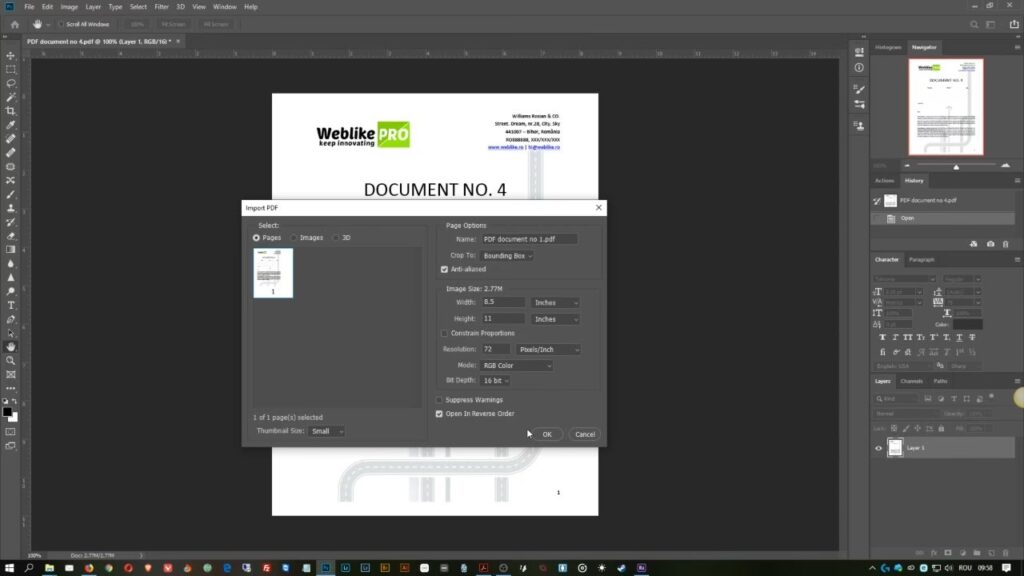Image resolution: width=1024 pixels, height=576 pixels.
Task: Select the Rectangular Marquee tool
Action: coord(11,70)
